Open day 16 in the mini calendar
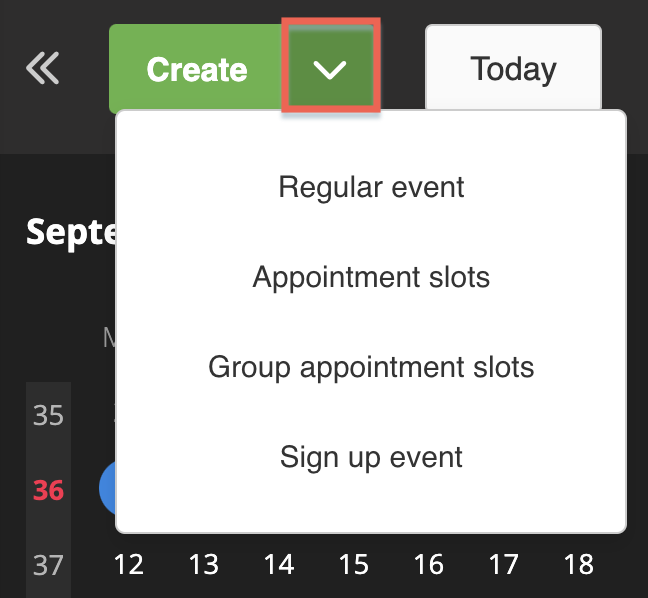The image size is (648, 598). 429,565
